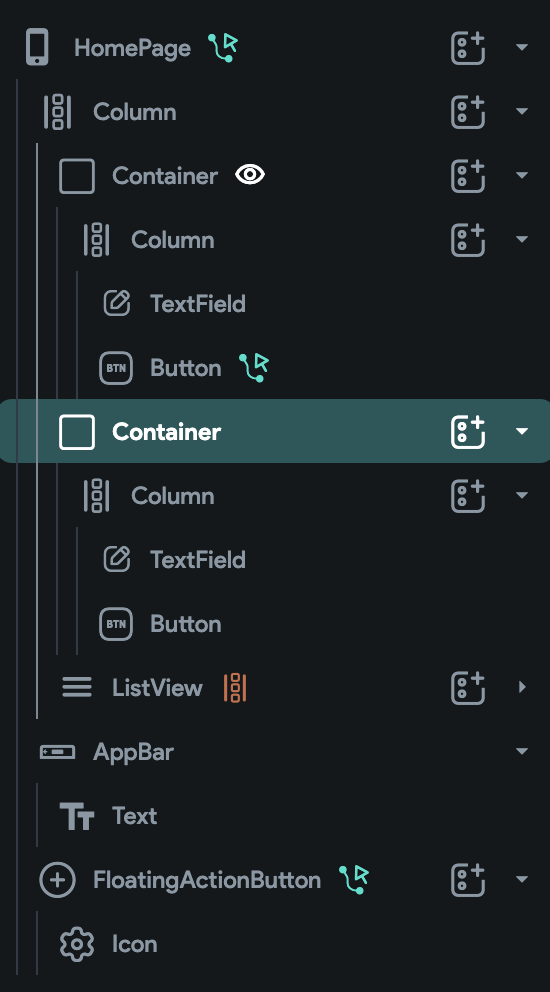Click the action flow icon next to HomePage
This screenshot has width=550, height=992.
[223, 47]
